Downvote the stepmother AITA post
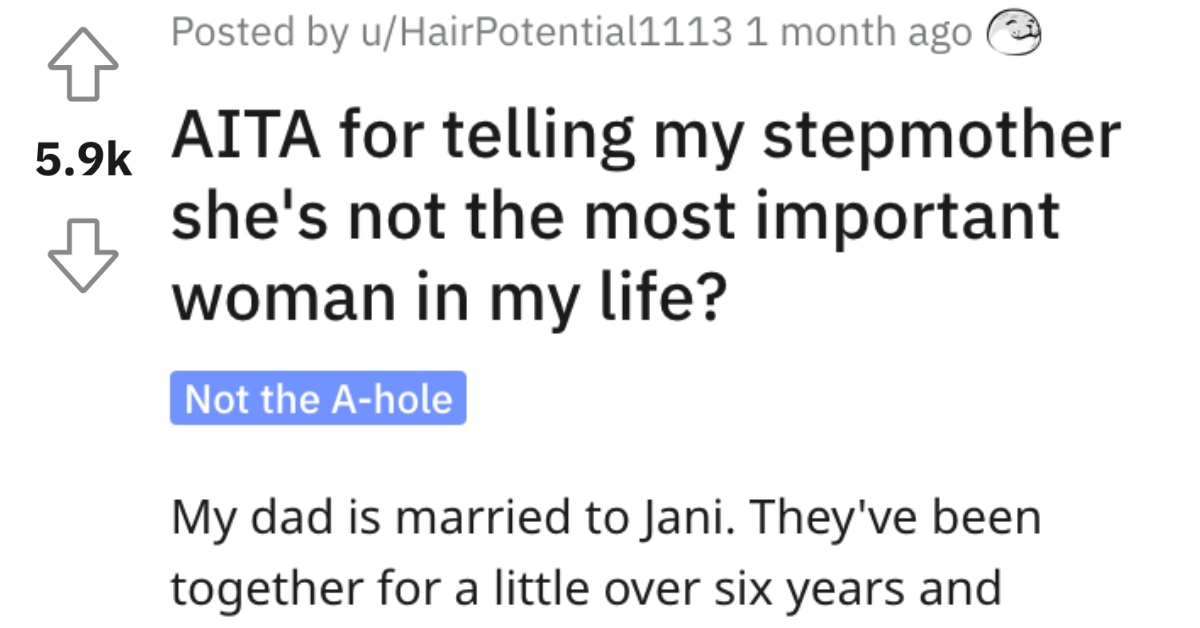Screen dimensions: 1200x628 84,254
